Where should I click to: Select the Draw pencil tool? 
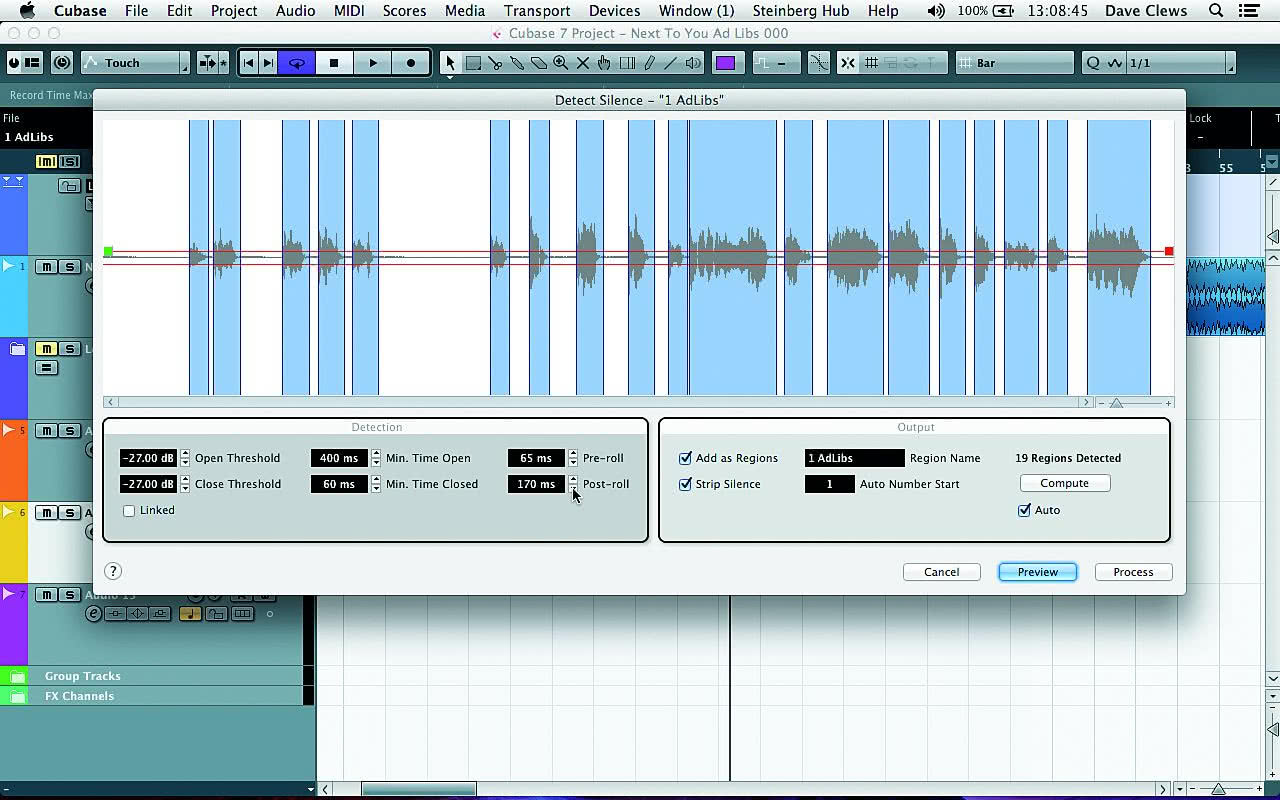[649, 63]
